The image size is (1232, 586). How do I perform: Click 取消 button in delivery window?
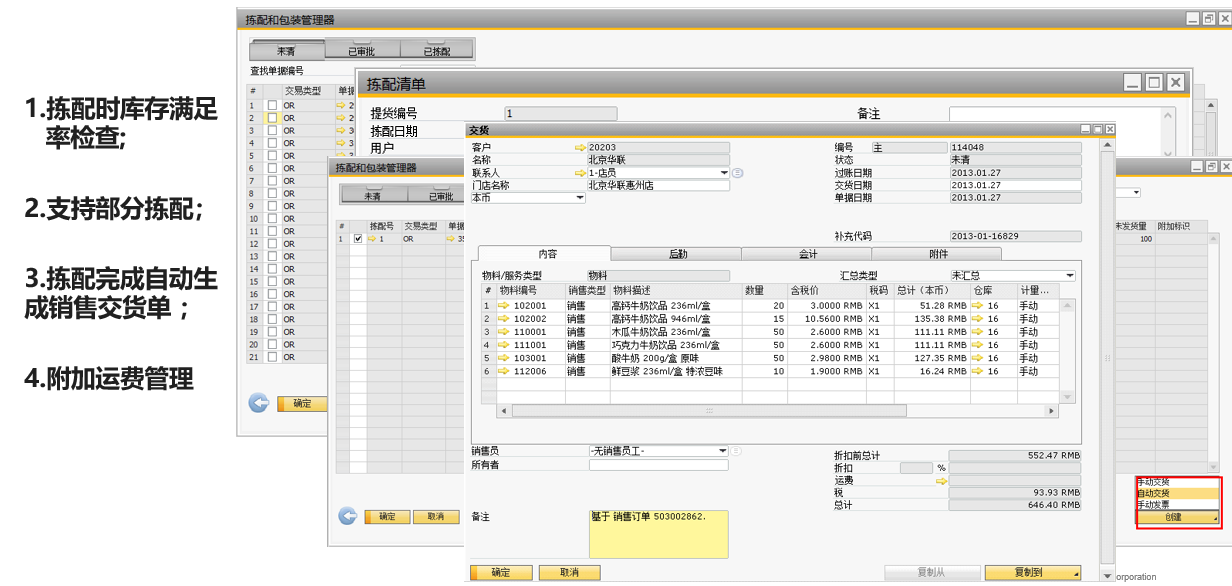tap(569, 572)
